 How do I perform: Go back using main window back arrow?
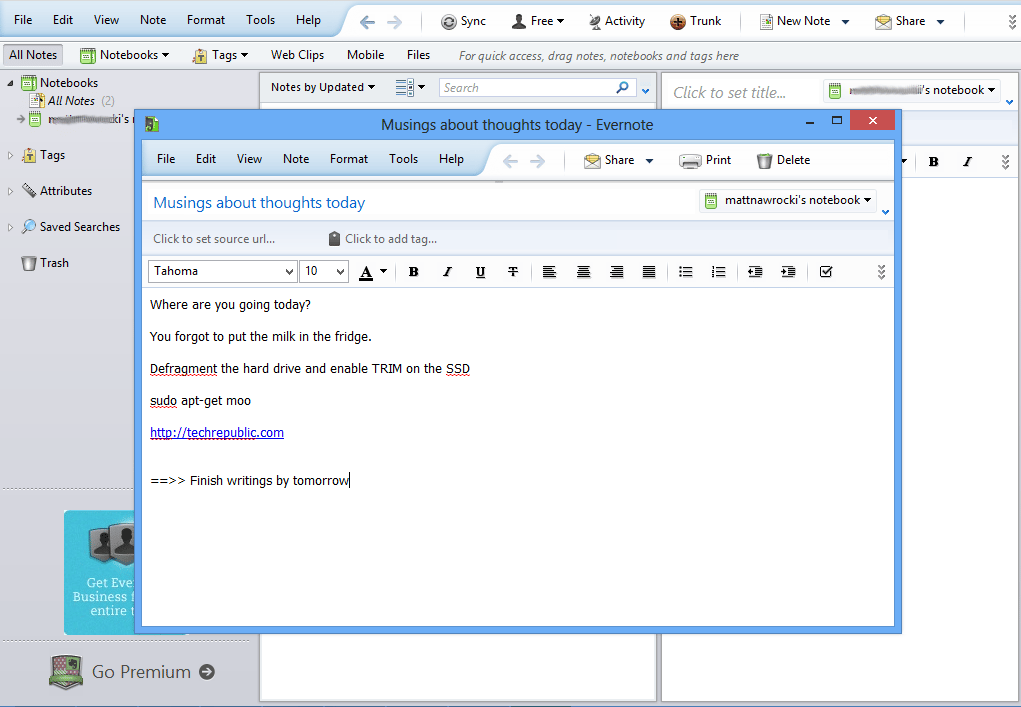pyautogui.click(x=367, y=23)
